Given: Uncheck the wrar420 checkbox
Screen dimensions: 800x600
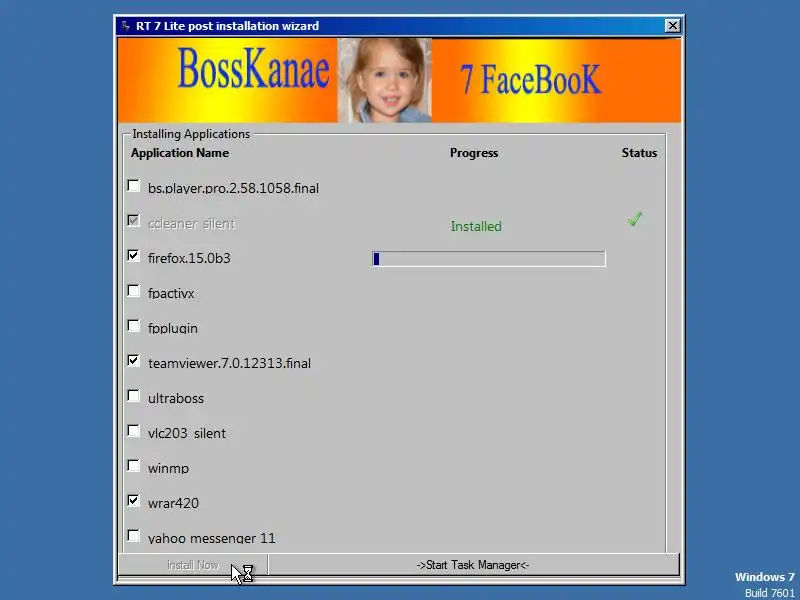Looking at the screenshot, I should pos(134,501).
